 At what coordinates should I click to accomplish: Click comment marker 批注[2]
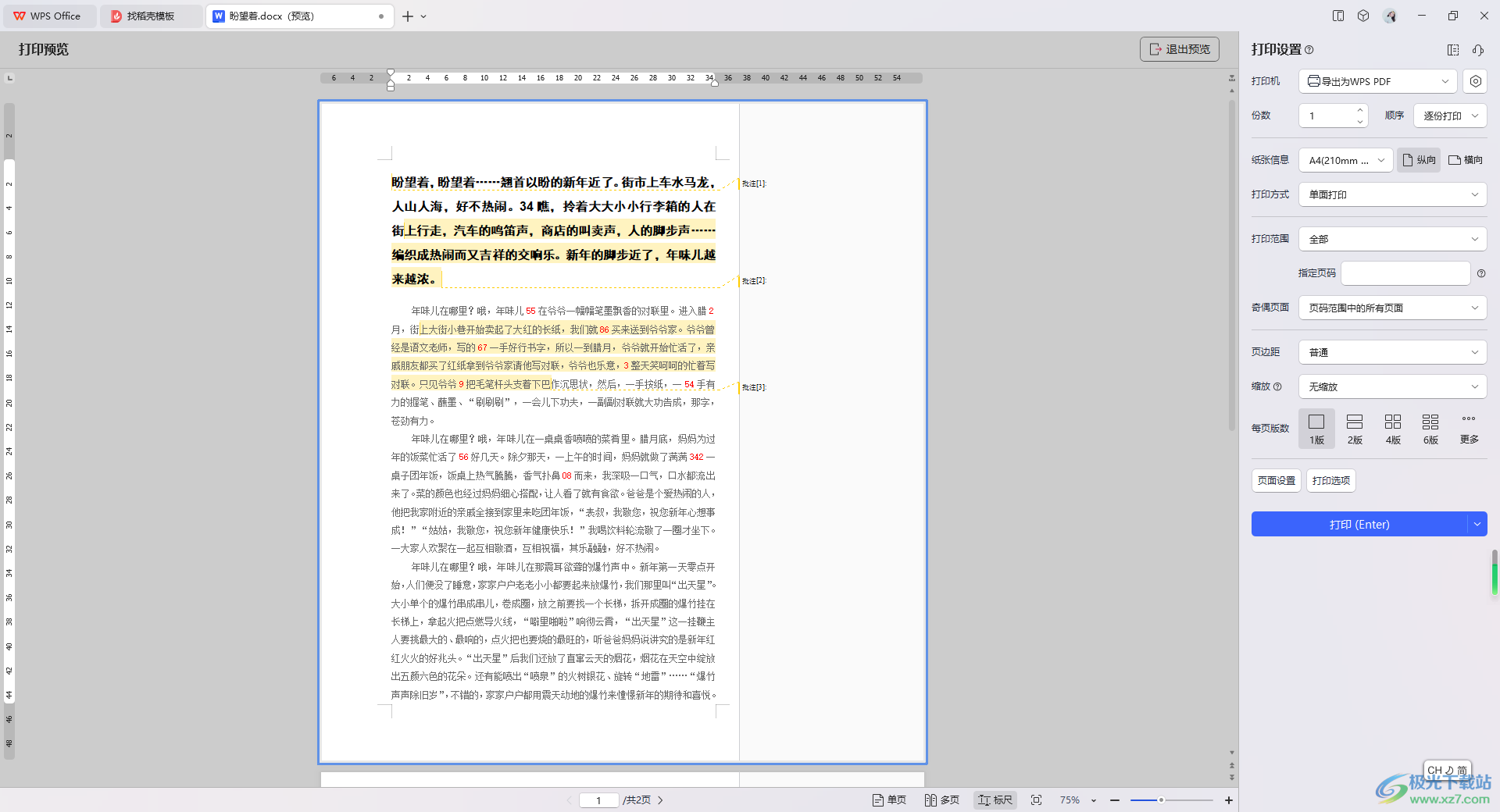[754, 280]
